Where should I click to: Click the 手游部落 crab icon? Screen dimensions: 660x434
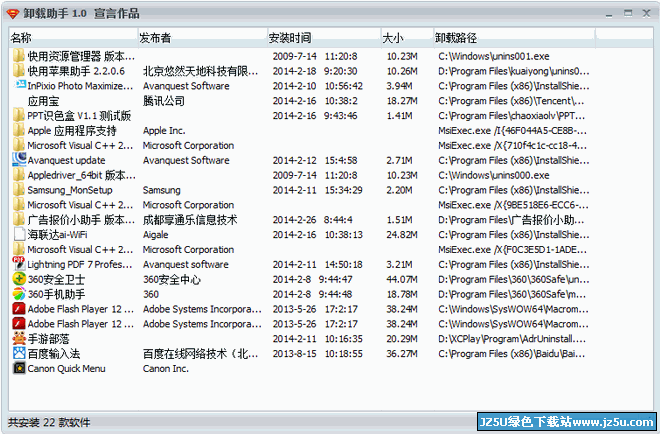click(19, 338)
